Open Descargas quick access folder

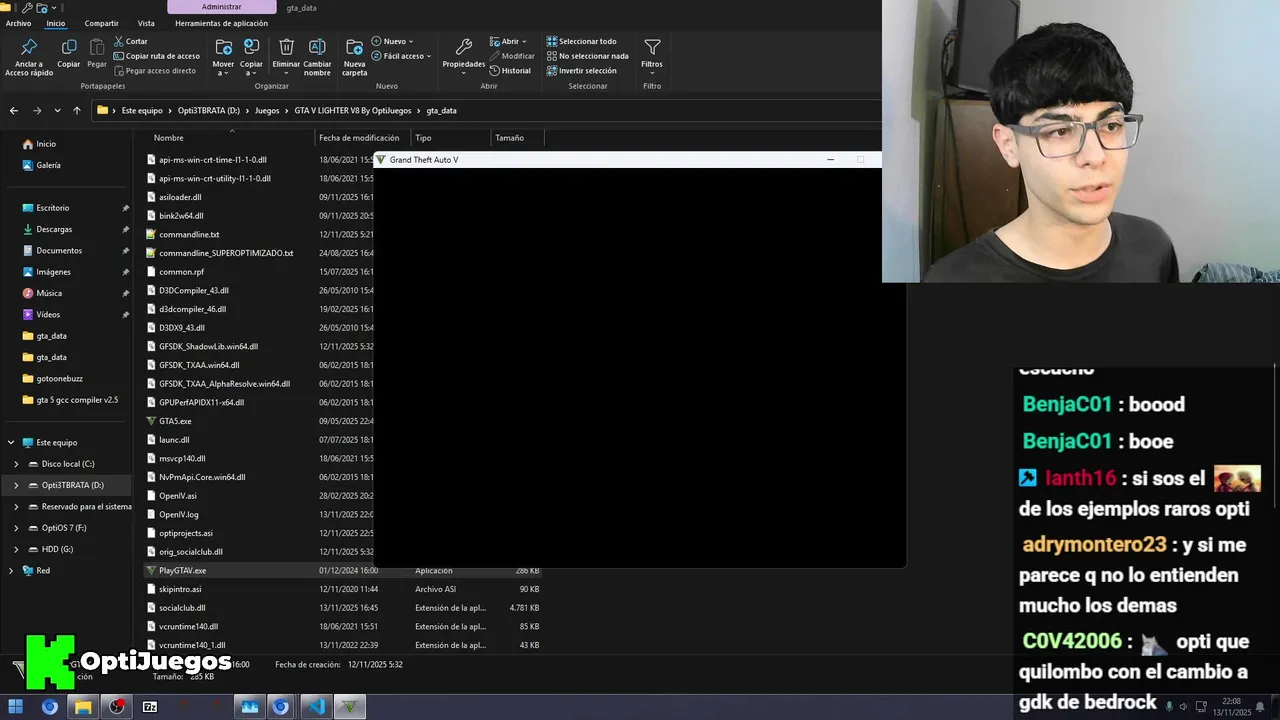54,229
